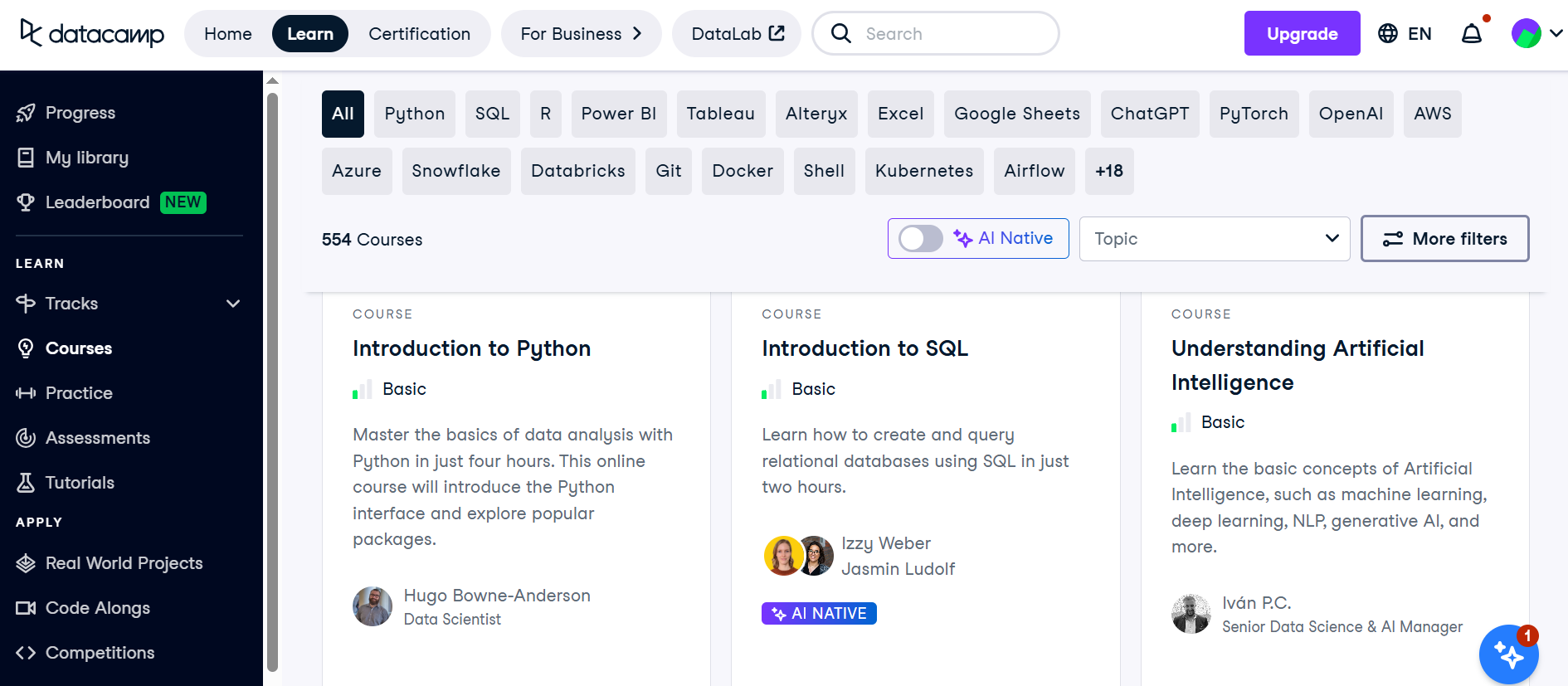Viewport: 1568px width, 686px height.
Task: Open Competitions from the sidebar
Action: pos(100,653)
